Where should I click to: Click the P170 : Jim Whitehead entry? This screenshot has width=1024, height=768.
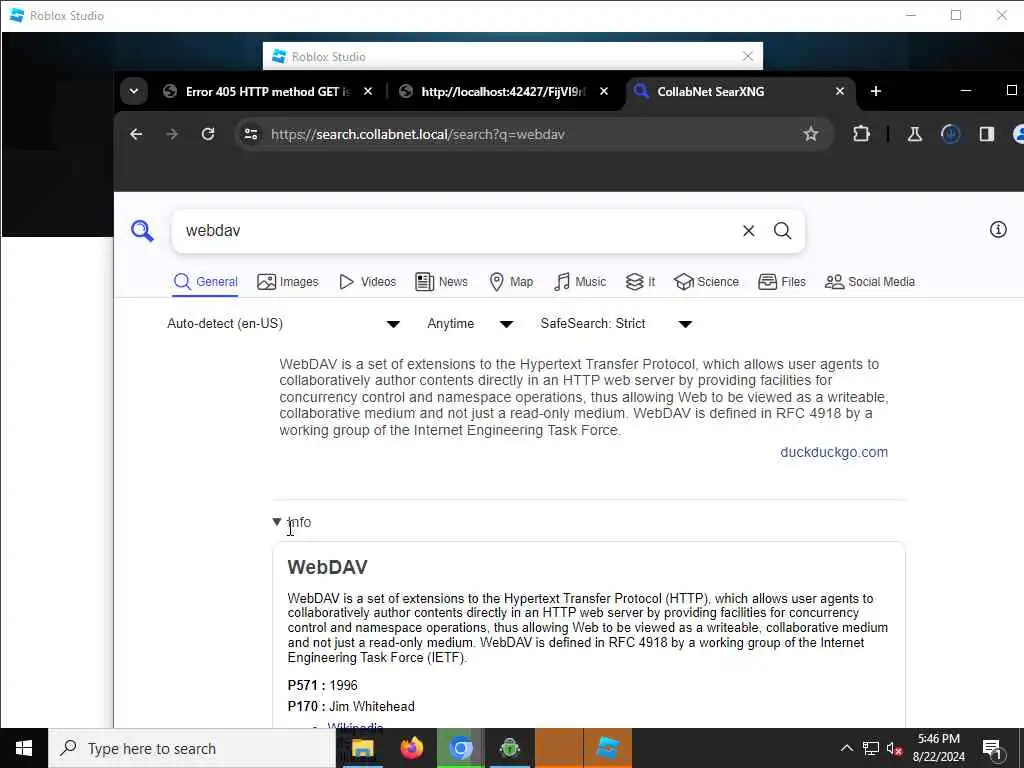351,706
